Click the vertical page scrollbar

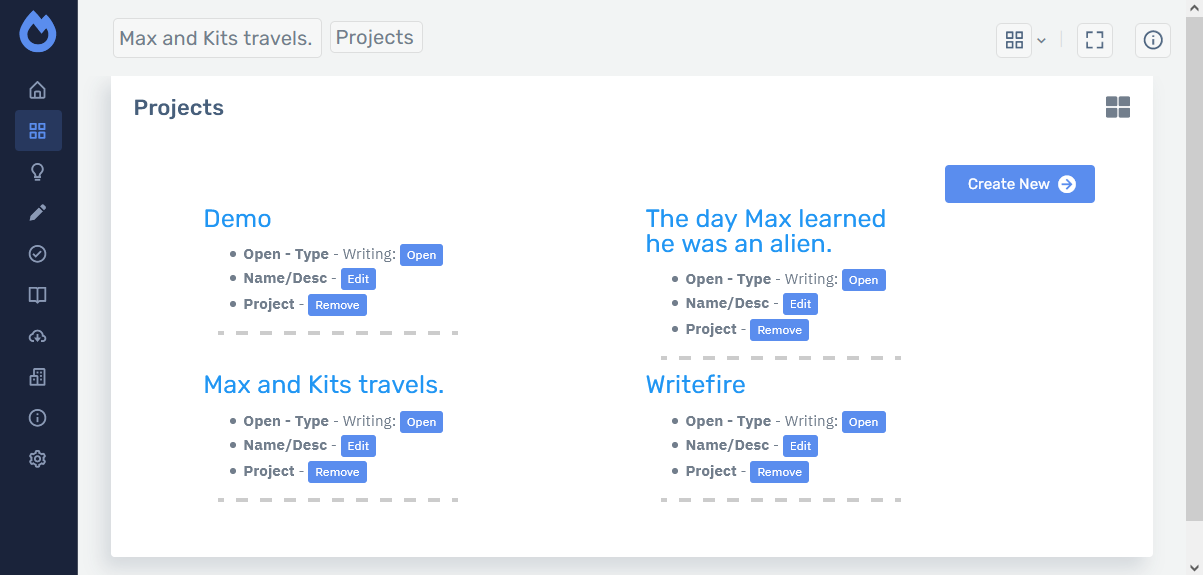[1194, 260]
